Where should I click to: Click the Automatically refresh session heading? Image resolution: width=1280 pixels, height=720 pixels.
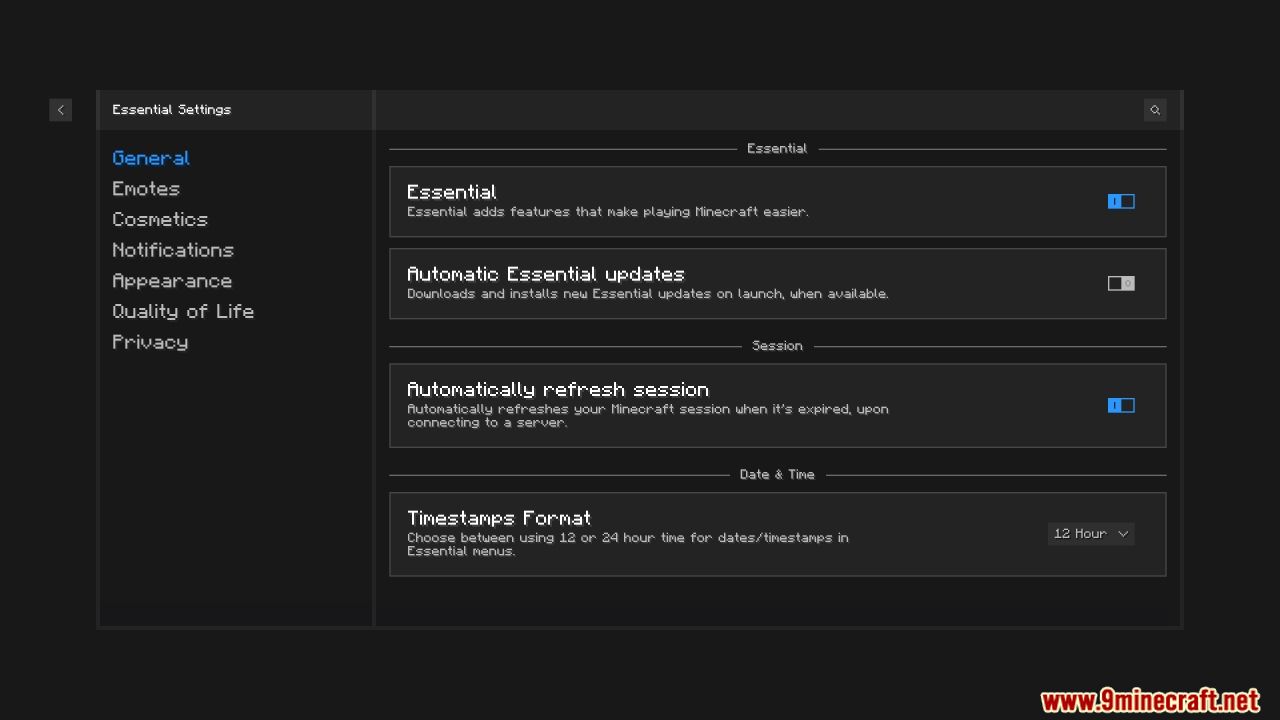[x=558, y=390]
